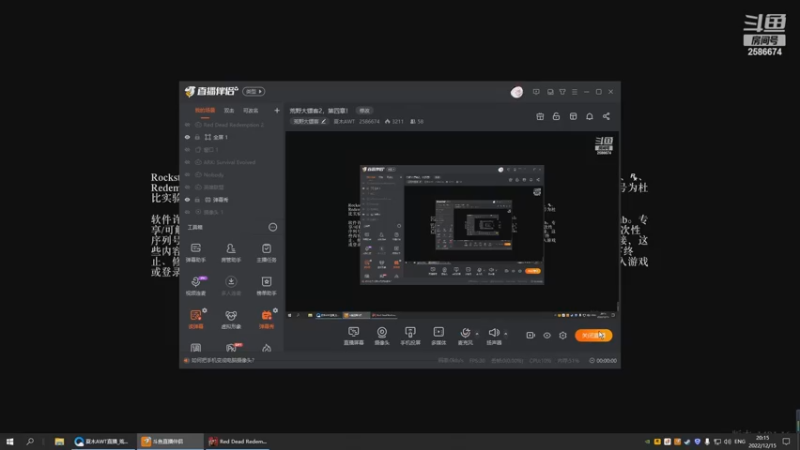Open the gear settings icon beside stream button
Viewport: 800px width, 450px height.
tap(563, 335)
